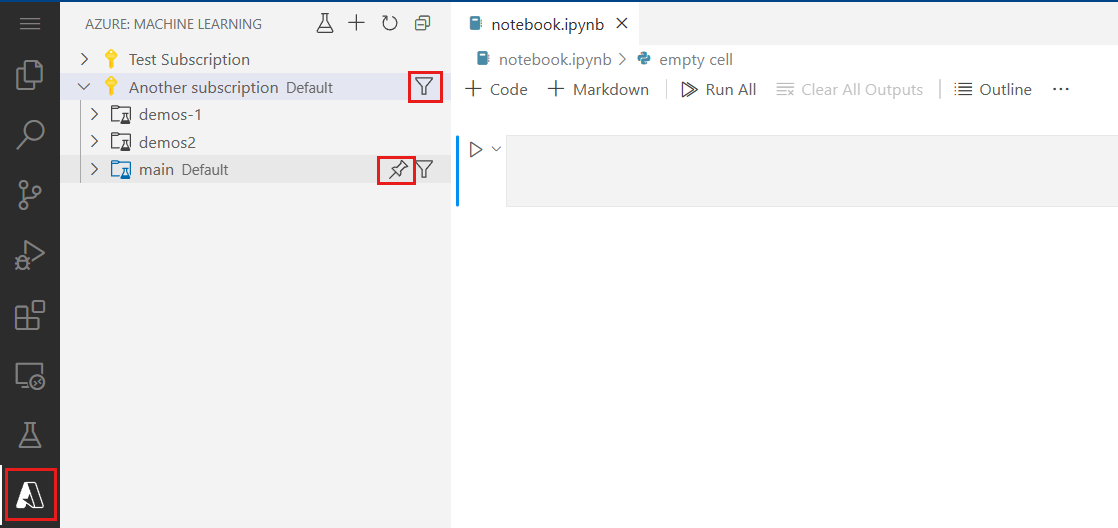Run All notebook cells
This screenshot has height=528, width=1118.
point(719,90)
